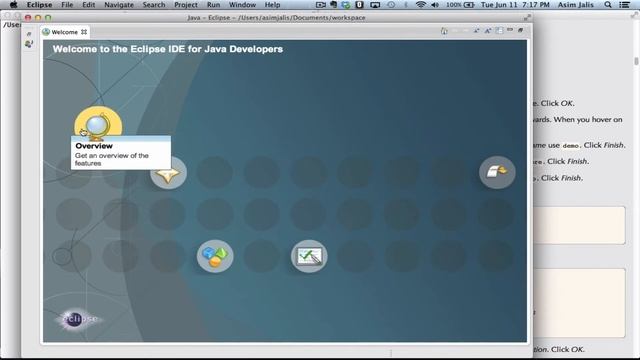Open the Help menu
Image resolution: width=640 pixels, height=360 pixels.
click(272, 5)
